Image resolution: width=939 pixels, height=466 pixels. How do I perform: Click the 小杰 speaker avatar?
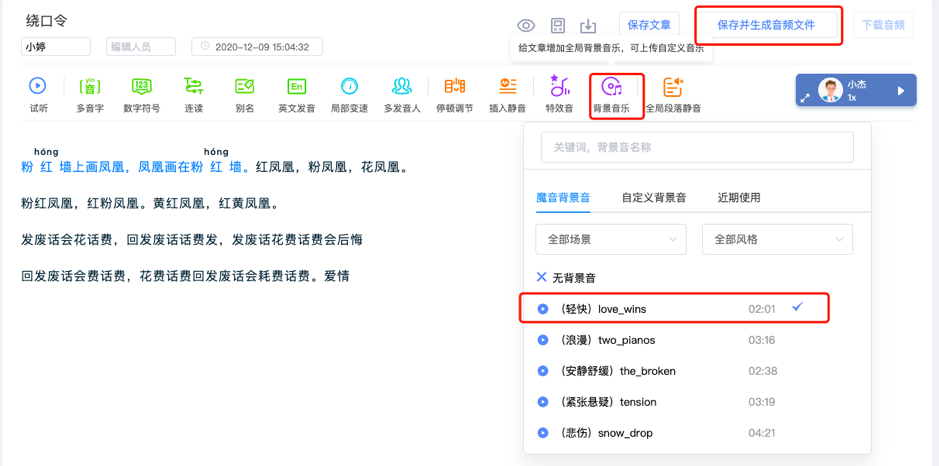tap(830, 90)
